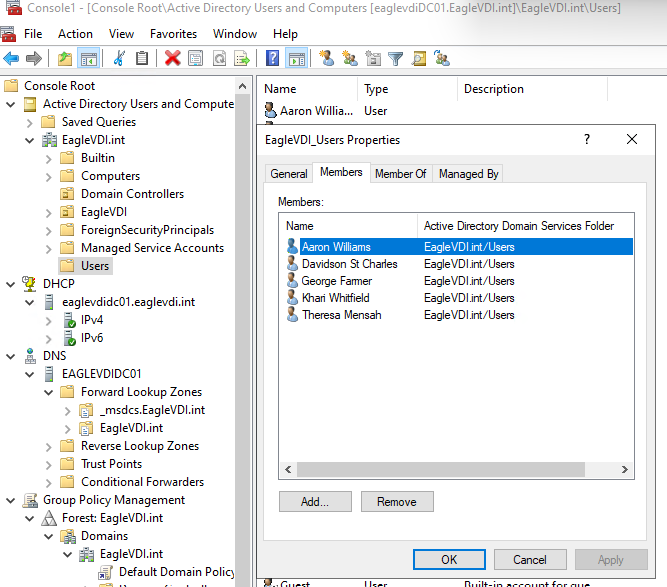The height and width of the screenshot is (587, 667).
Task: Expand the ForeignSecurityPrincipals folder
Action: [48, 231]
